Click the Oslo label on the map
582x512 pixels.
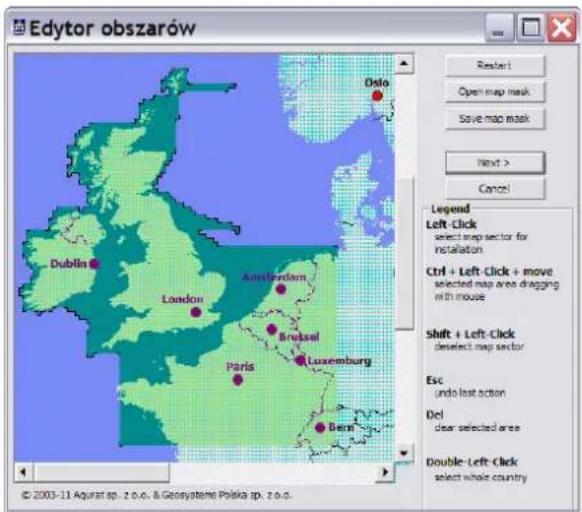[x=376, y=82]
